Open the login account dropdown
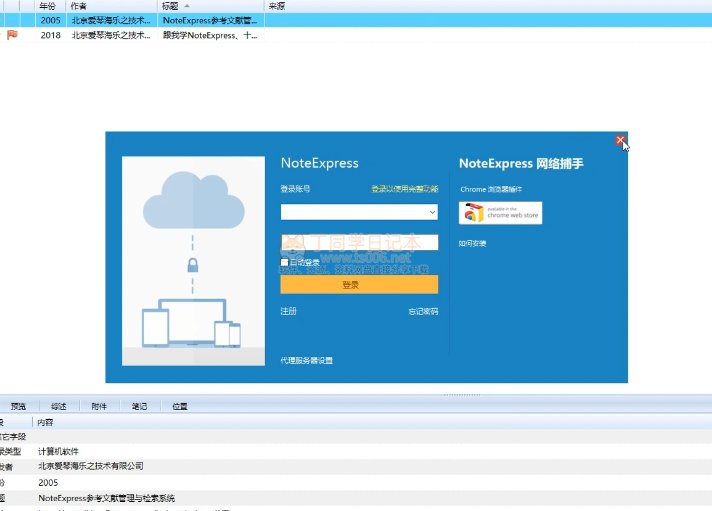 click(x=432, y=213)
